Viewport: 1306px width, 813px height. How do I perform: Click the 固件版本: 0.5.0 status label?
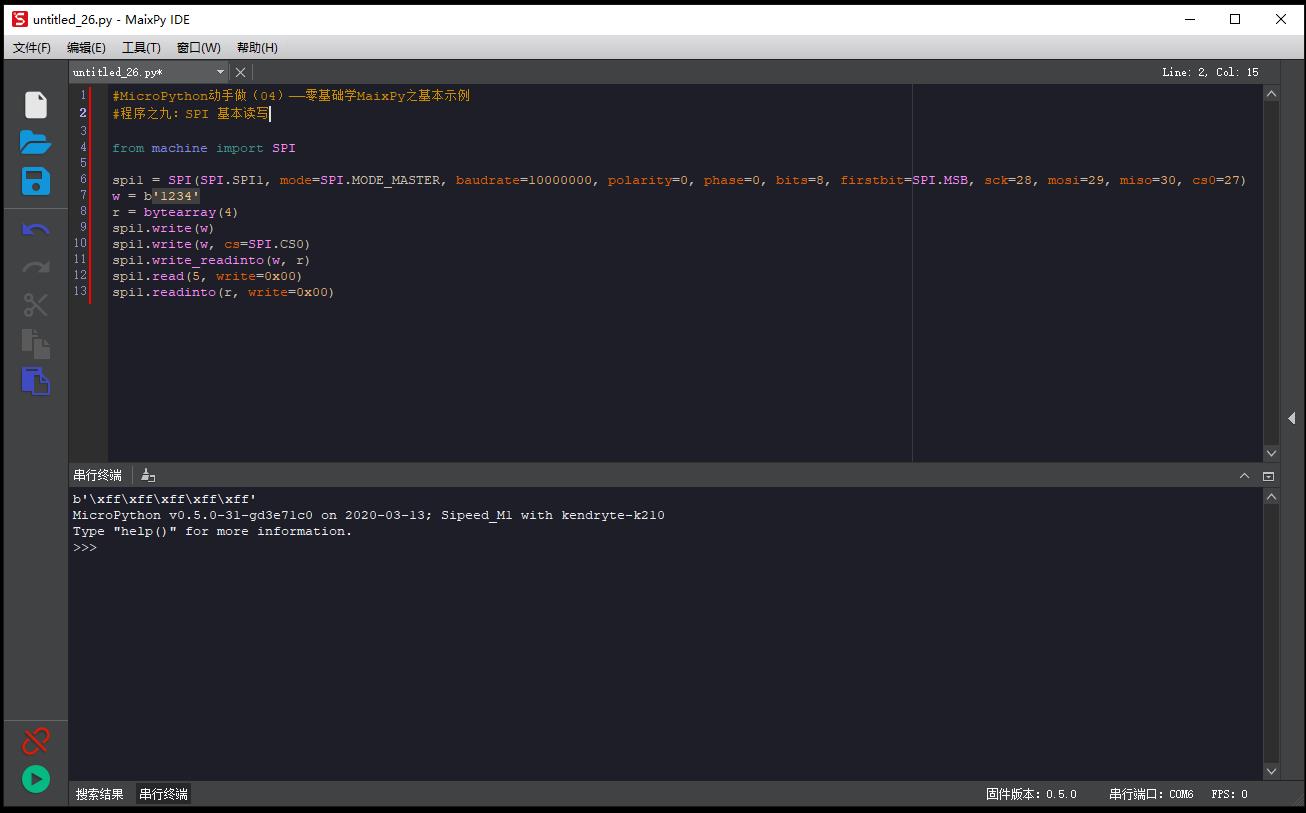[x=1031, y=794]
